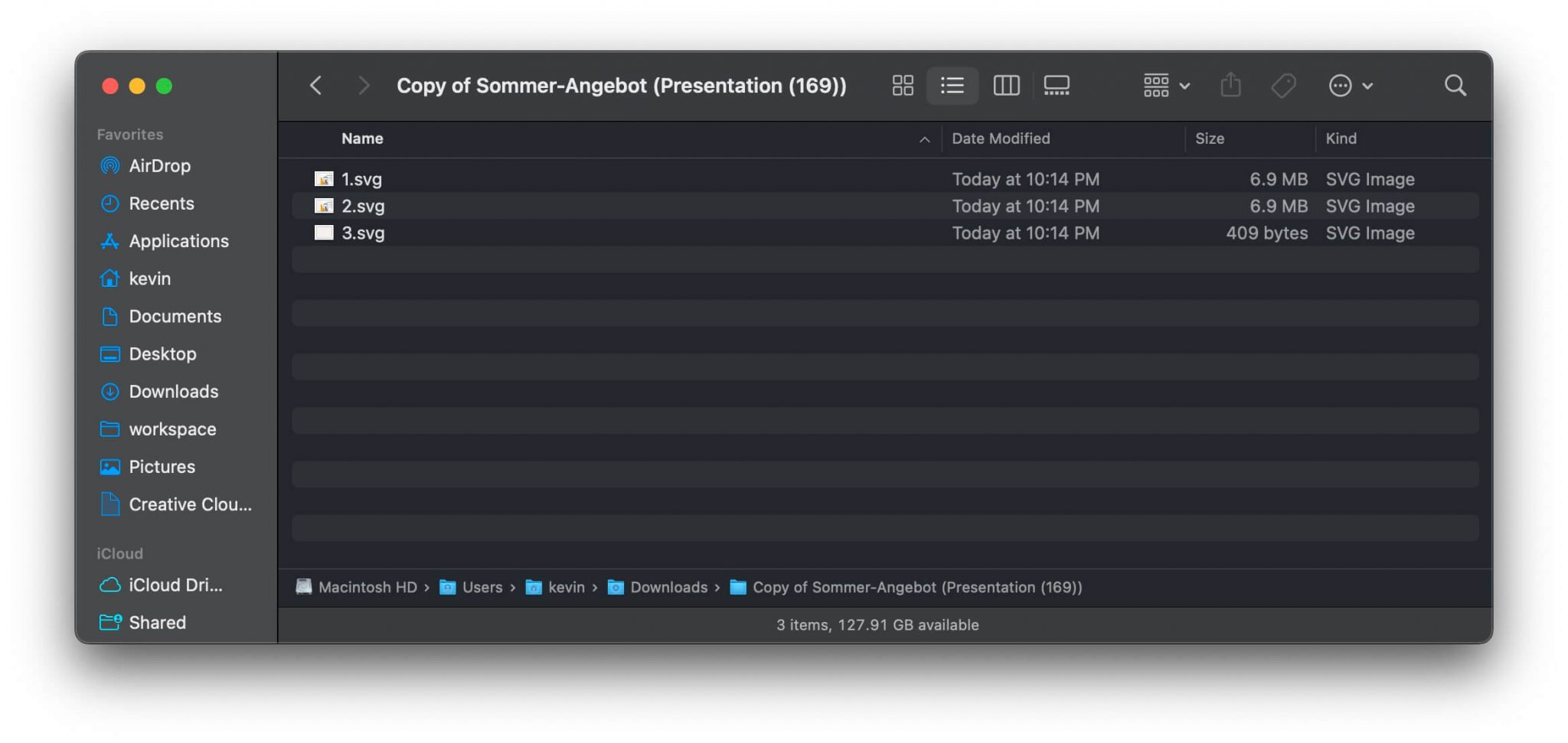Click Users in the path bar
Viewport: 1568px width, 743px height.
click(x=482, y=586)
